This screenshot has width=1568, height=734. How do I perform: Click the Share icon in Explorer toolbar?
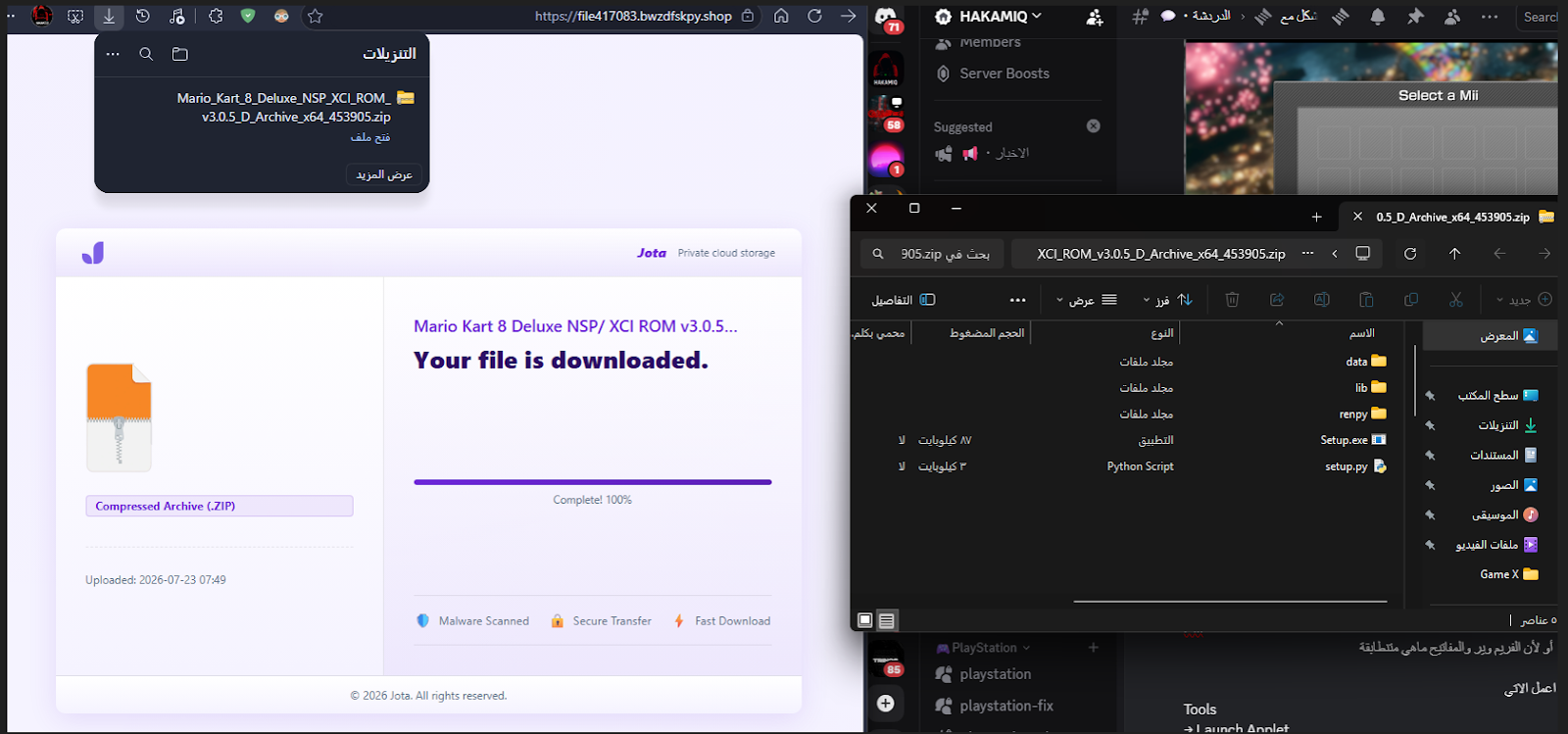pyautogui.click(x=1277, y=300)
